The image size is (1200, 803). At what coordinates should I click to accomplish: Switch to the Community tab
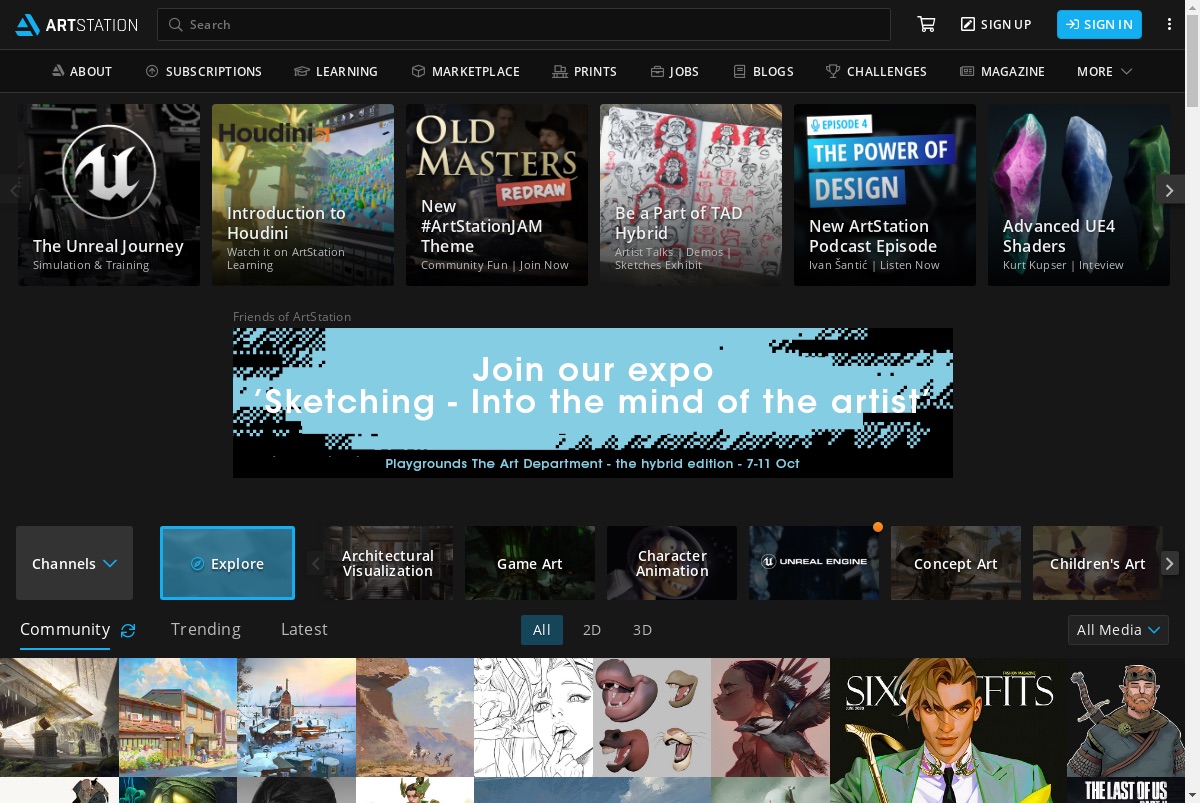point(65,629)
